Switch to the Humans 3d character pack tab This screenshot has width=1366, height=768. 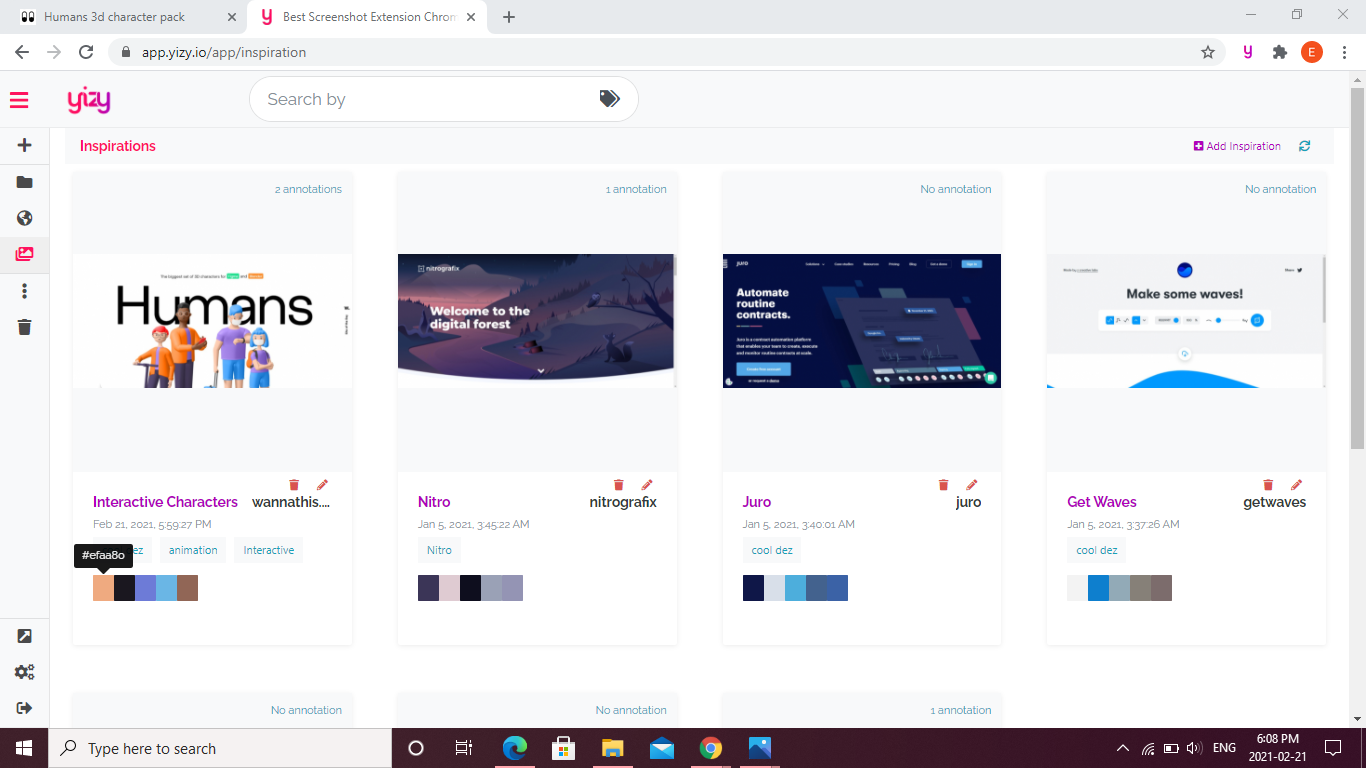coord(124,17)
